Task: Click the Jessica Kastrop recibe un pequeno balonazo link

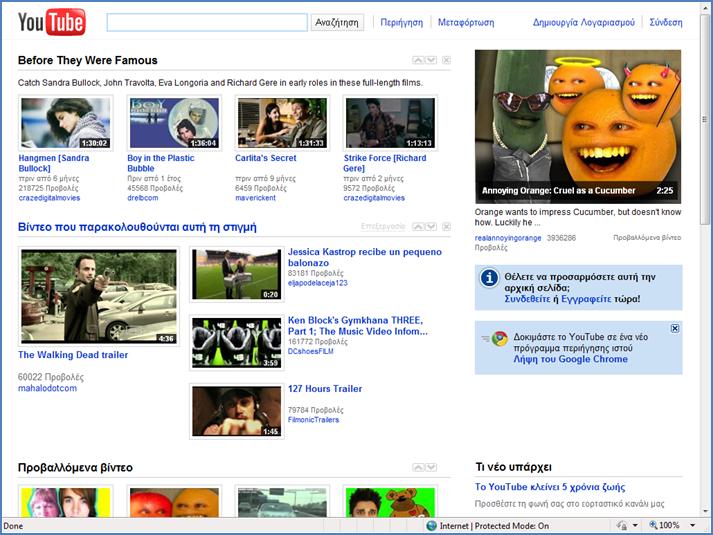Action: [x=365, y=257]
